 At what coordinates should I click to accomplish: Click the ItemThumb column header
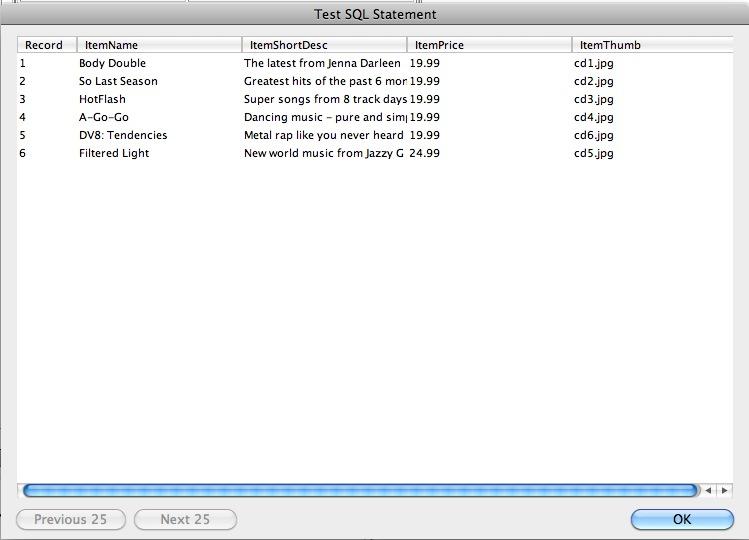(653, 45)
